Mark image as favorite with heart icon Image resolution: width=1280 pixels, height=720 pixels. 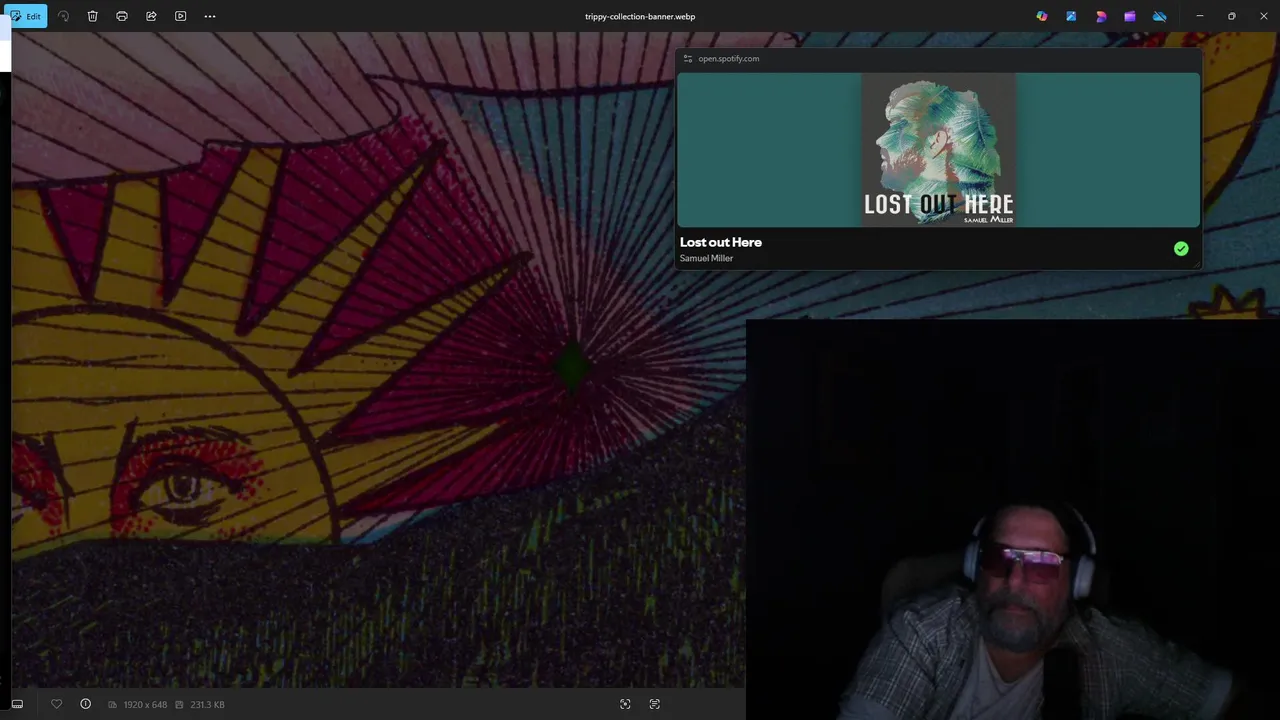point(56,704)
